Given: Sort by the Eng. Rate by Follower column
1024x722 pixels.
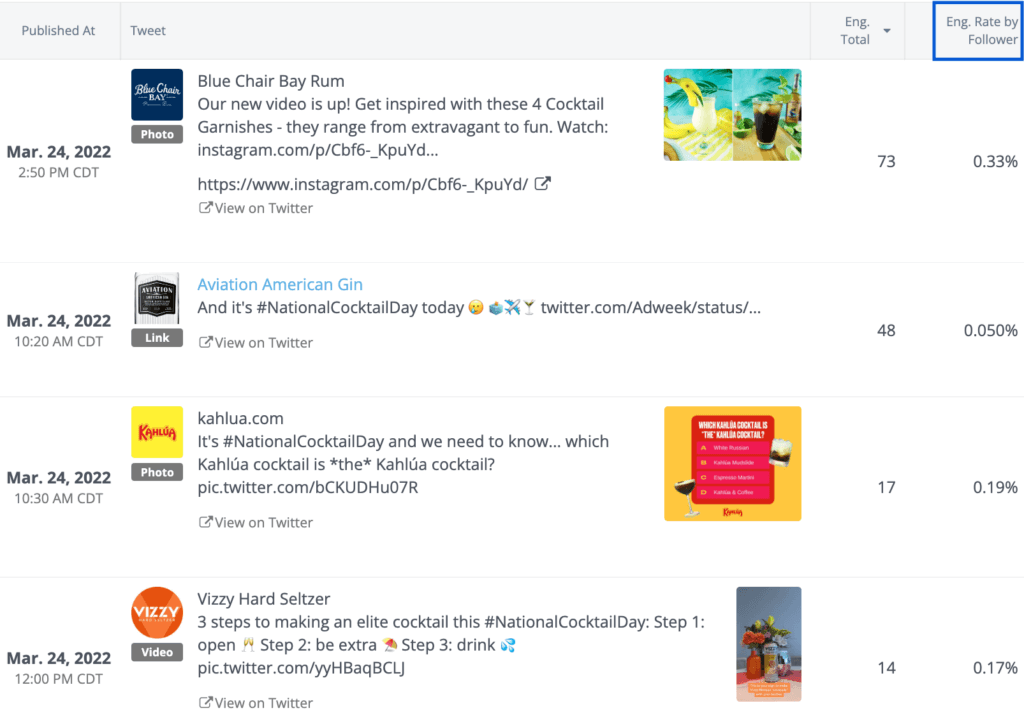Looking at the screenshot, I should pos(977,30).
